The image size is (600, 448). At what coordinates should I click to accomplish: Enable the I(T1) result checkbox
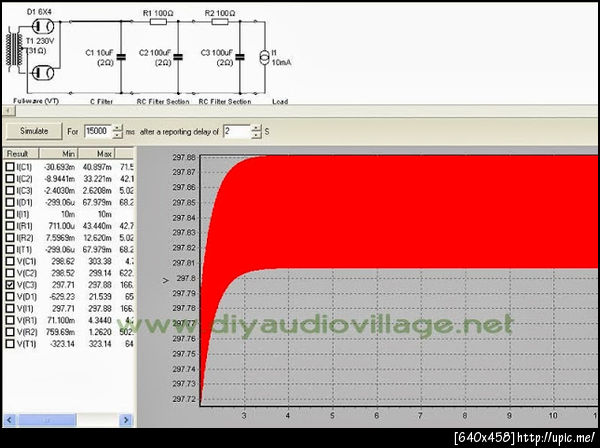pyautogui.click(x=10, y=249)
